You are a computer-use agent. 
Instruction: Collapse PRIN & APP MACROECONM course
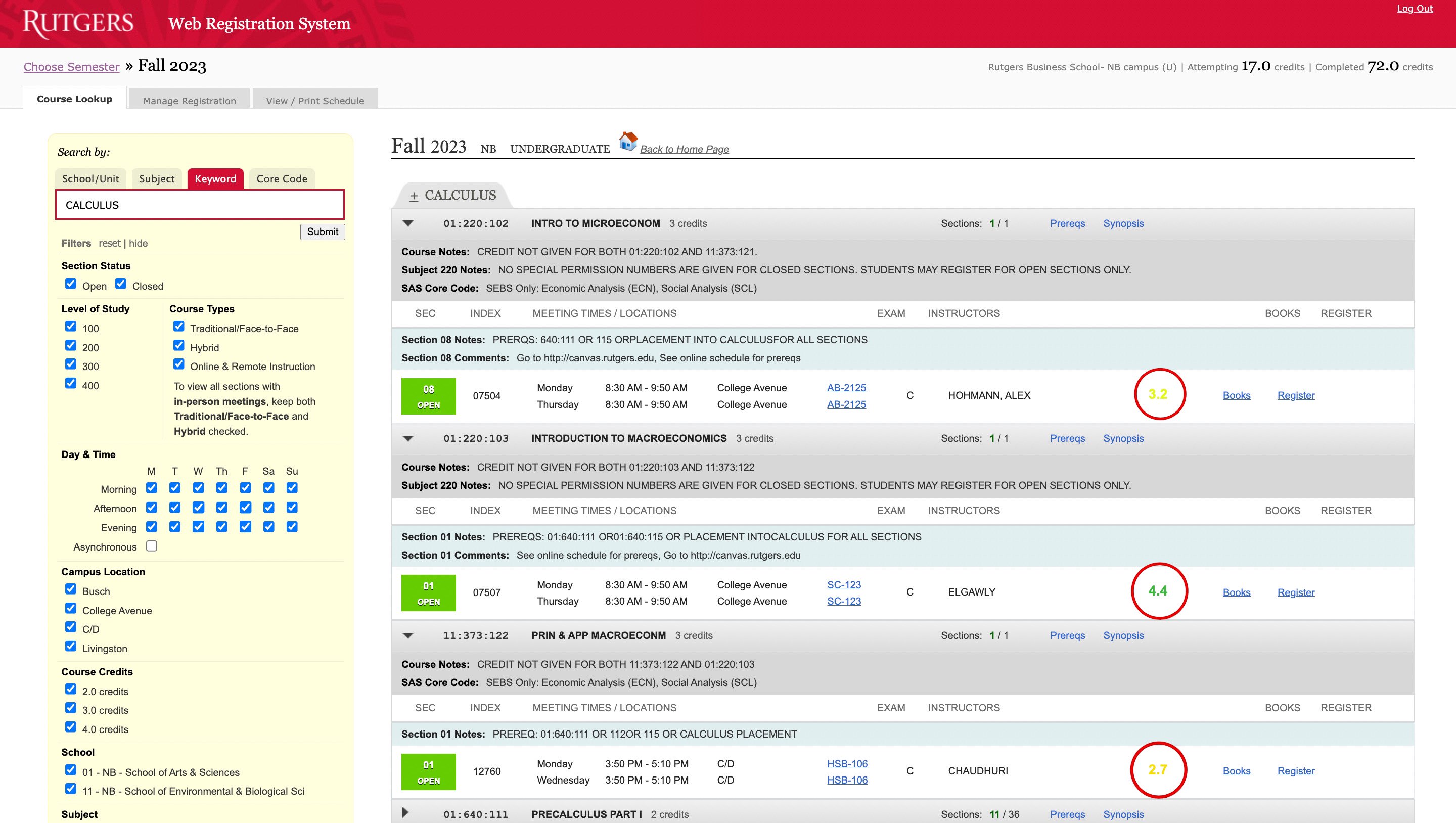click(x=408, y=635)
